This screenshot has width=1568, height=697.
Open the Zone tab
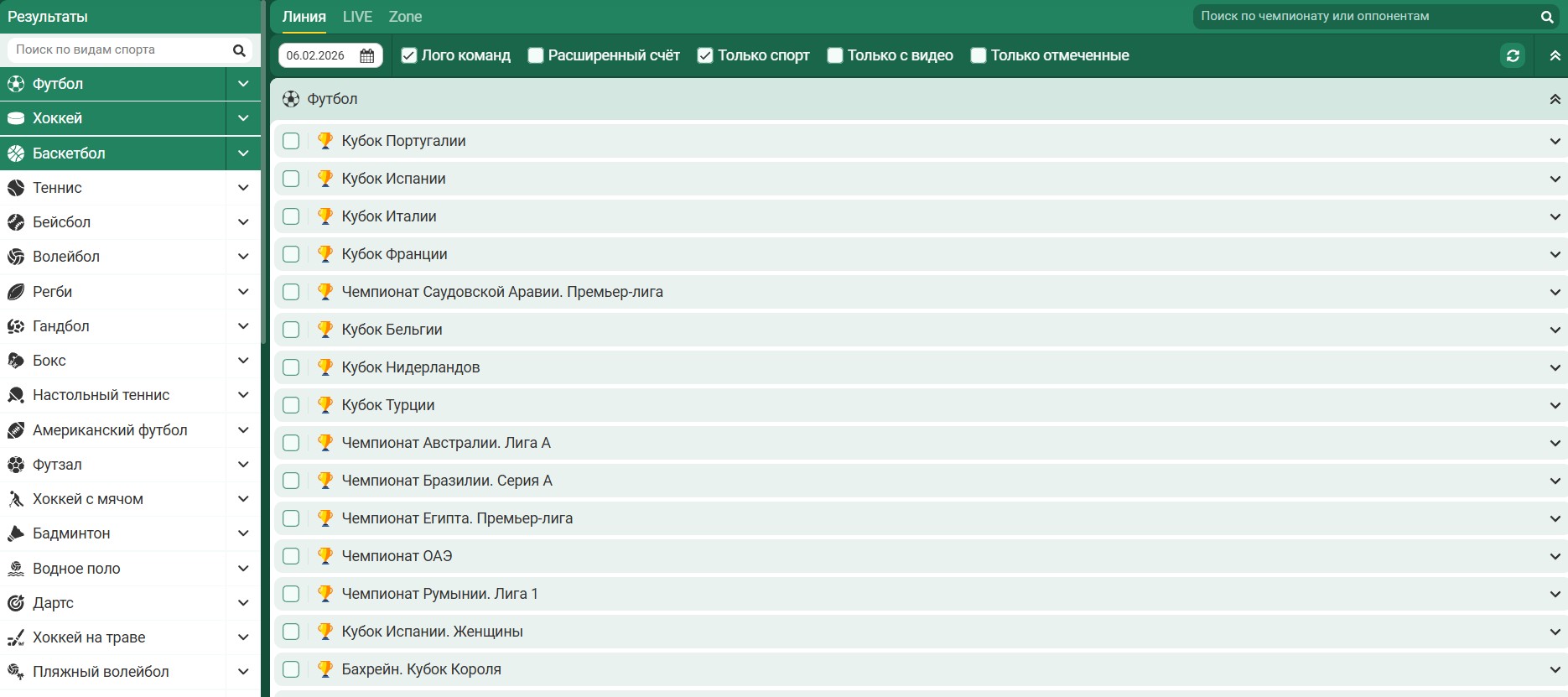[405, 17]
